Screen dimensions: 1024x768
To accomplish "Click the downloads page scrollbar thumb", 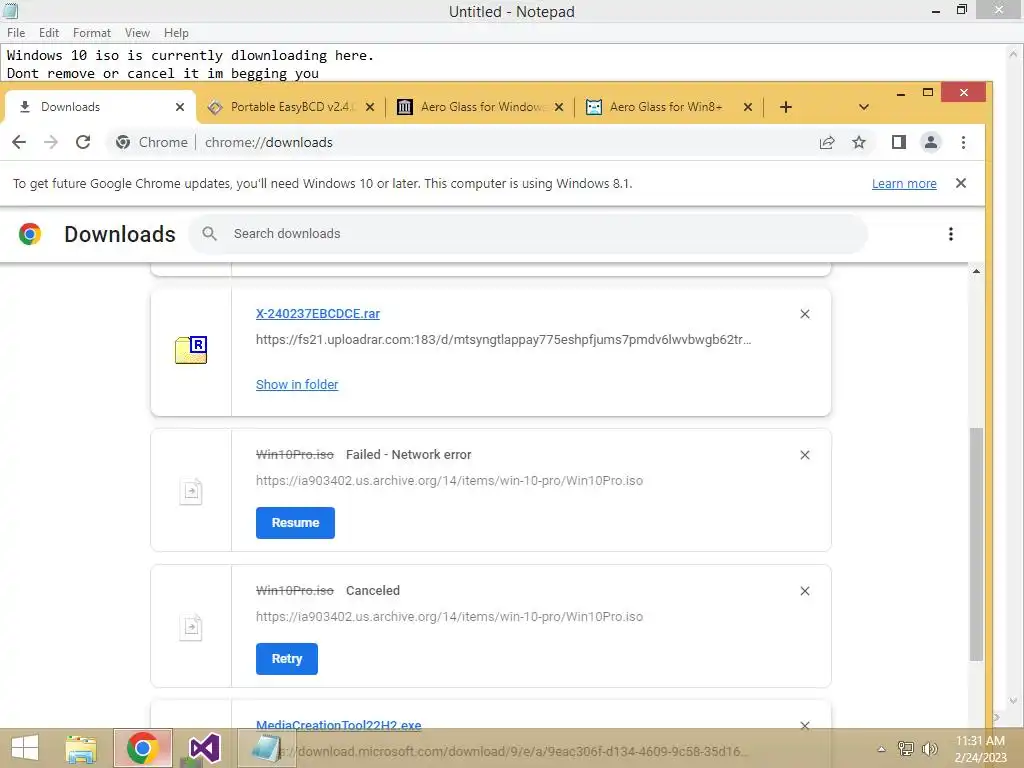I will click(x=976, y=545).
